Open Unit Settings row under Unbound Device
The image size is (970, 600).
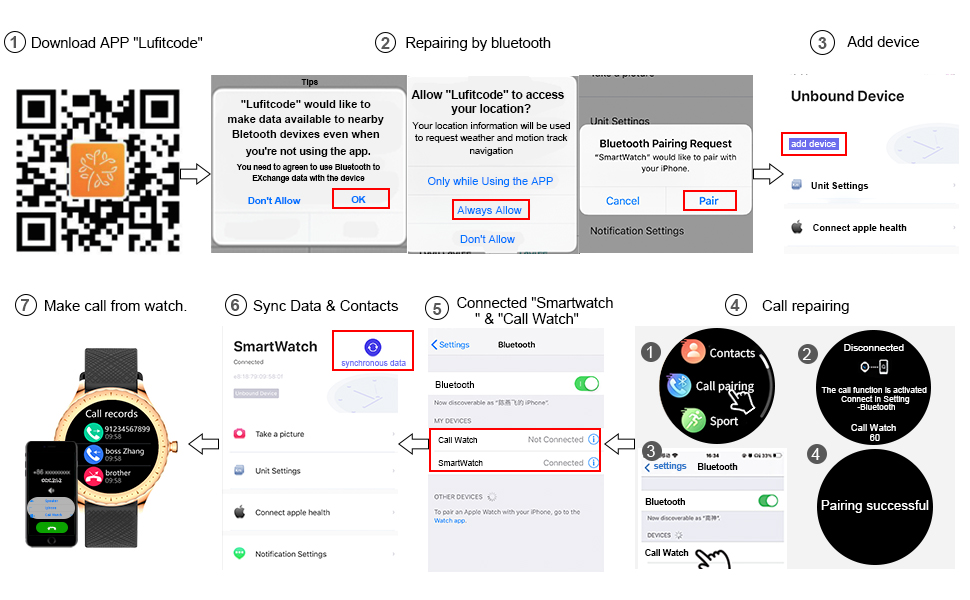point(871,186)
